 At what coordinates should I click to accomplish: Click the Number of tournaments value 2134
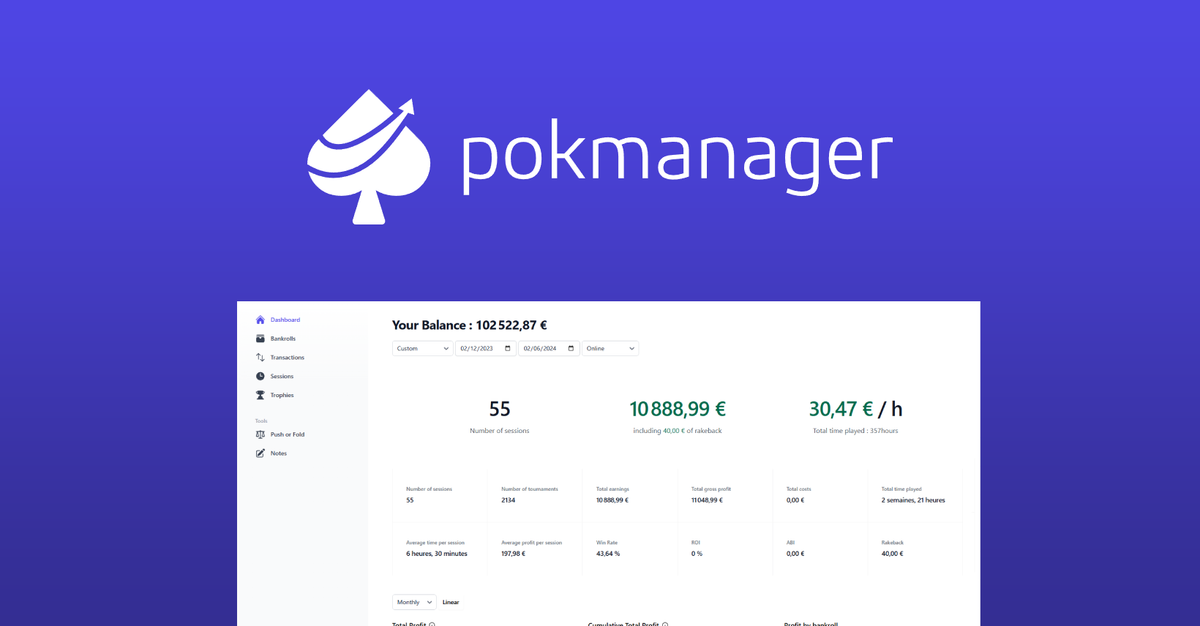(508, 500)
